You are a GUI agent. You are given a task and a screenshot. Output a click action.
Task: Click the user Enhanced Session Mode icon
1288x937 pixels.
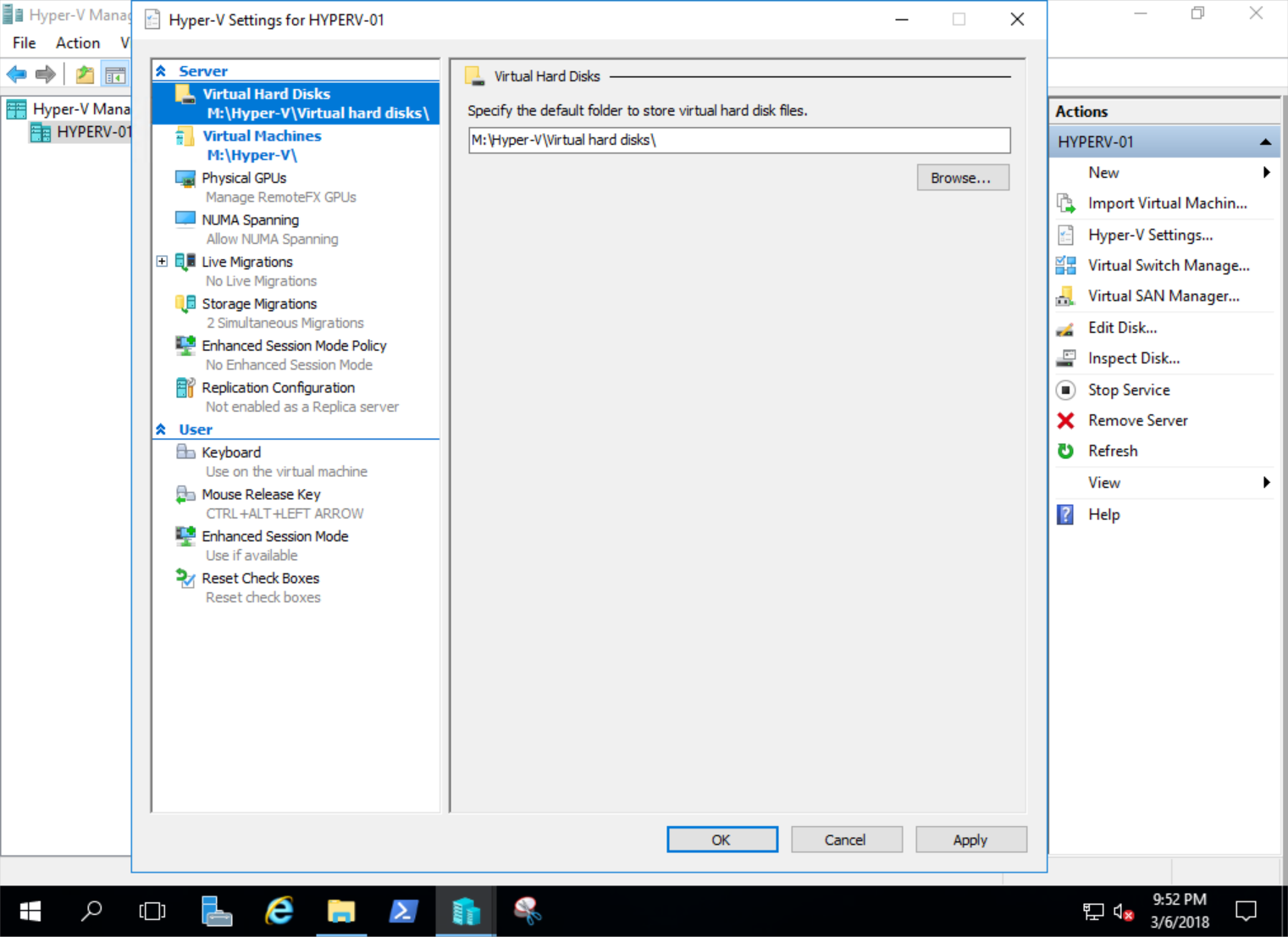(x=185, y=536)
